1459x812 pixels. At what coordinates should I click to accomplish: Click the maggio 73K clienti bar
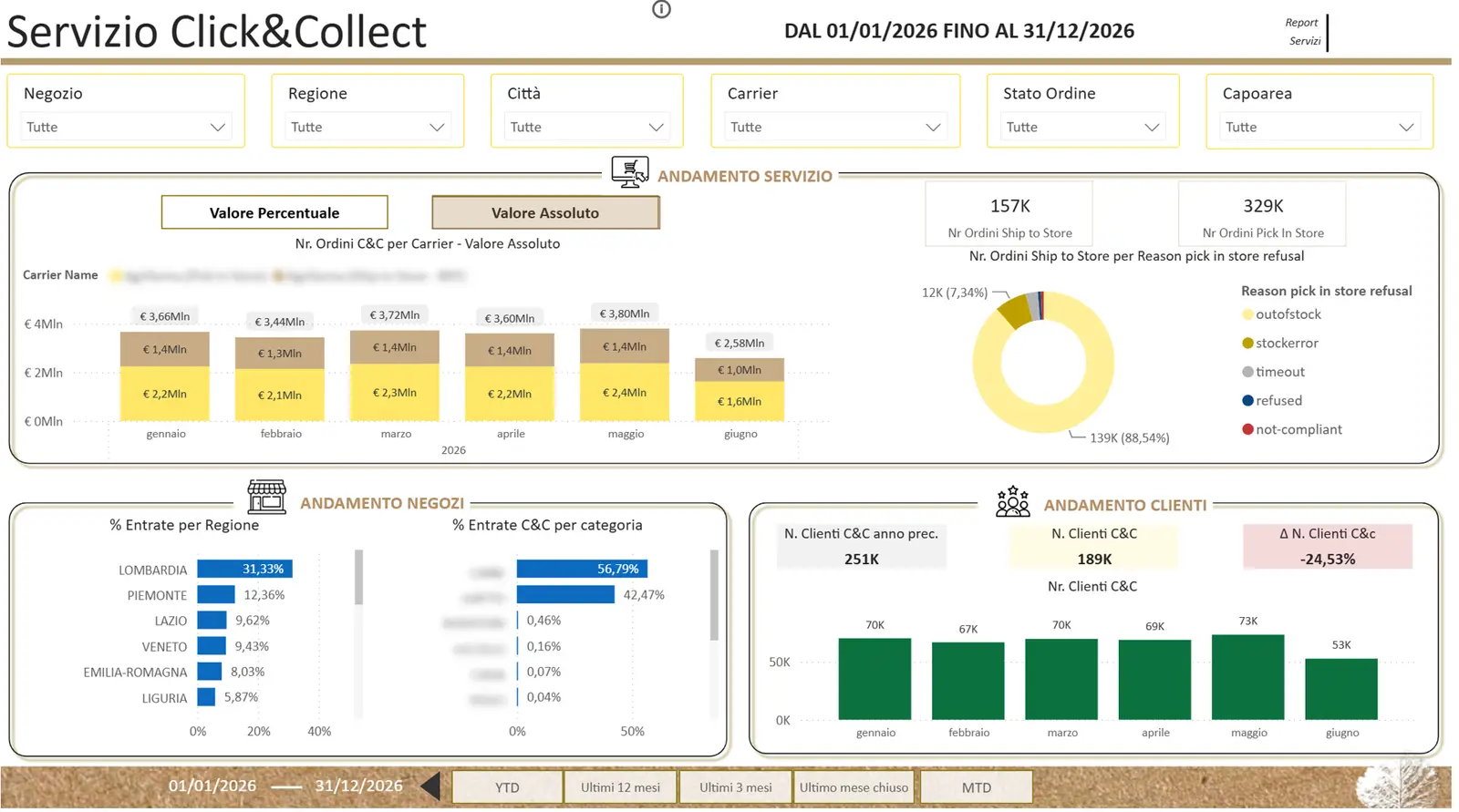[1247, 677]
